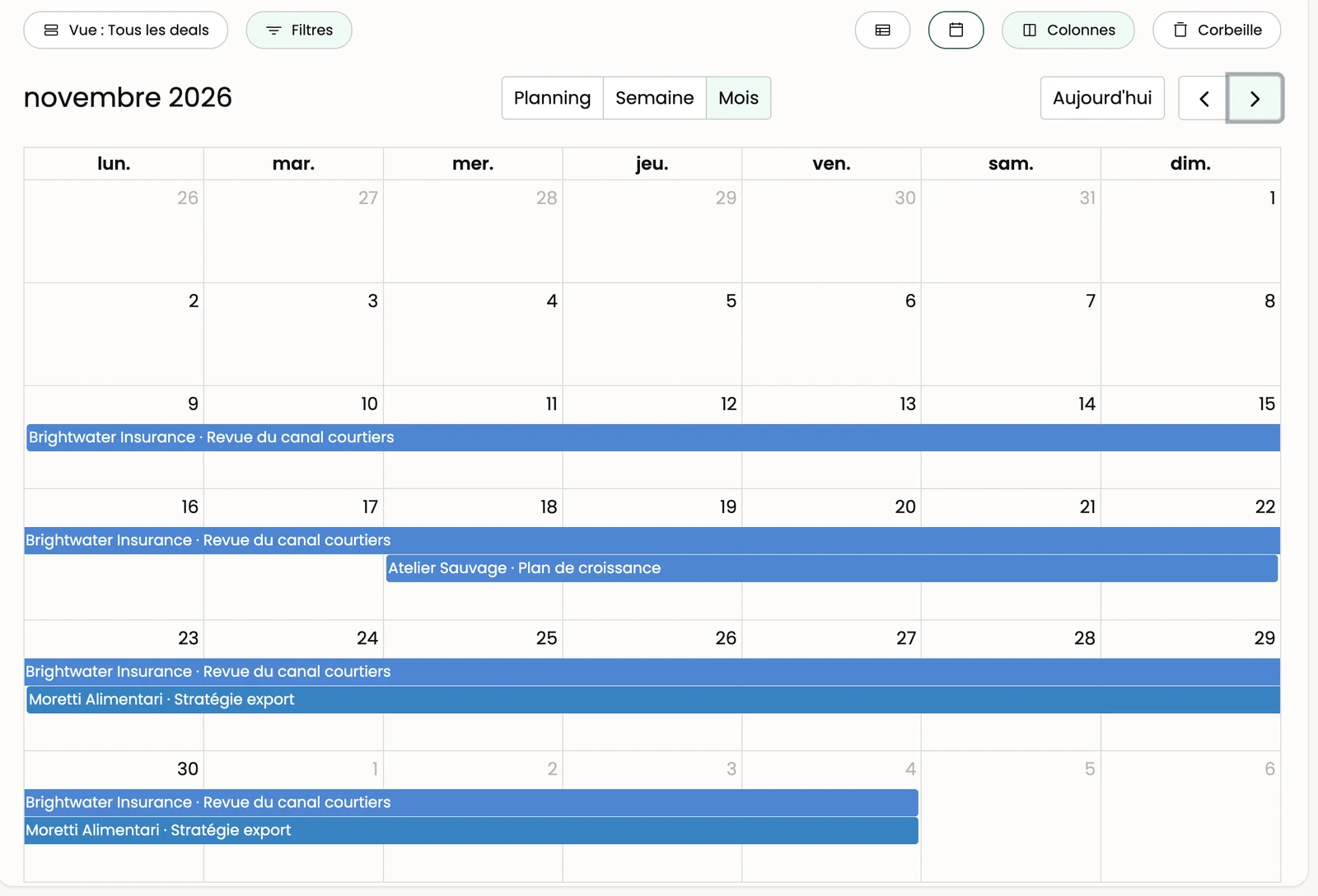Switch to Semaine view
The width and height of the screenshot is (1318, 896).
pos(655,98)
